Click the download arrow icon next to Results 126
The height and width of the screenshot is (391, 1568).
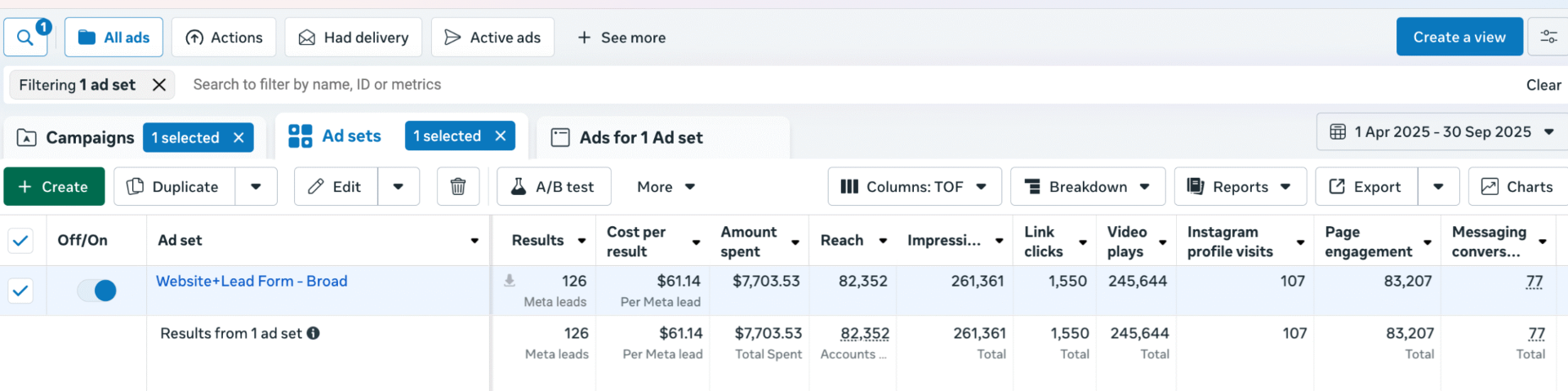510,281
